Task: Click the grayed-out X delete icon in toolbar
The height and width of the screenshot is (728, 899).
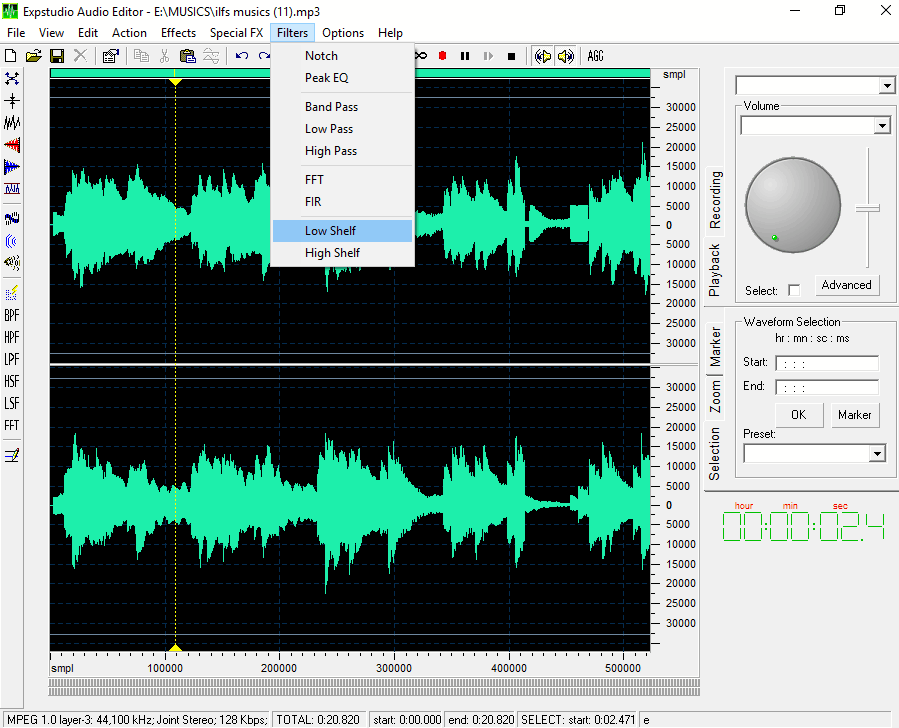Action: tap(80, 56)
